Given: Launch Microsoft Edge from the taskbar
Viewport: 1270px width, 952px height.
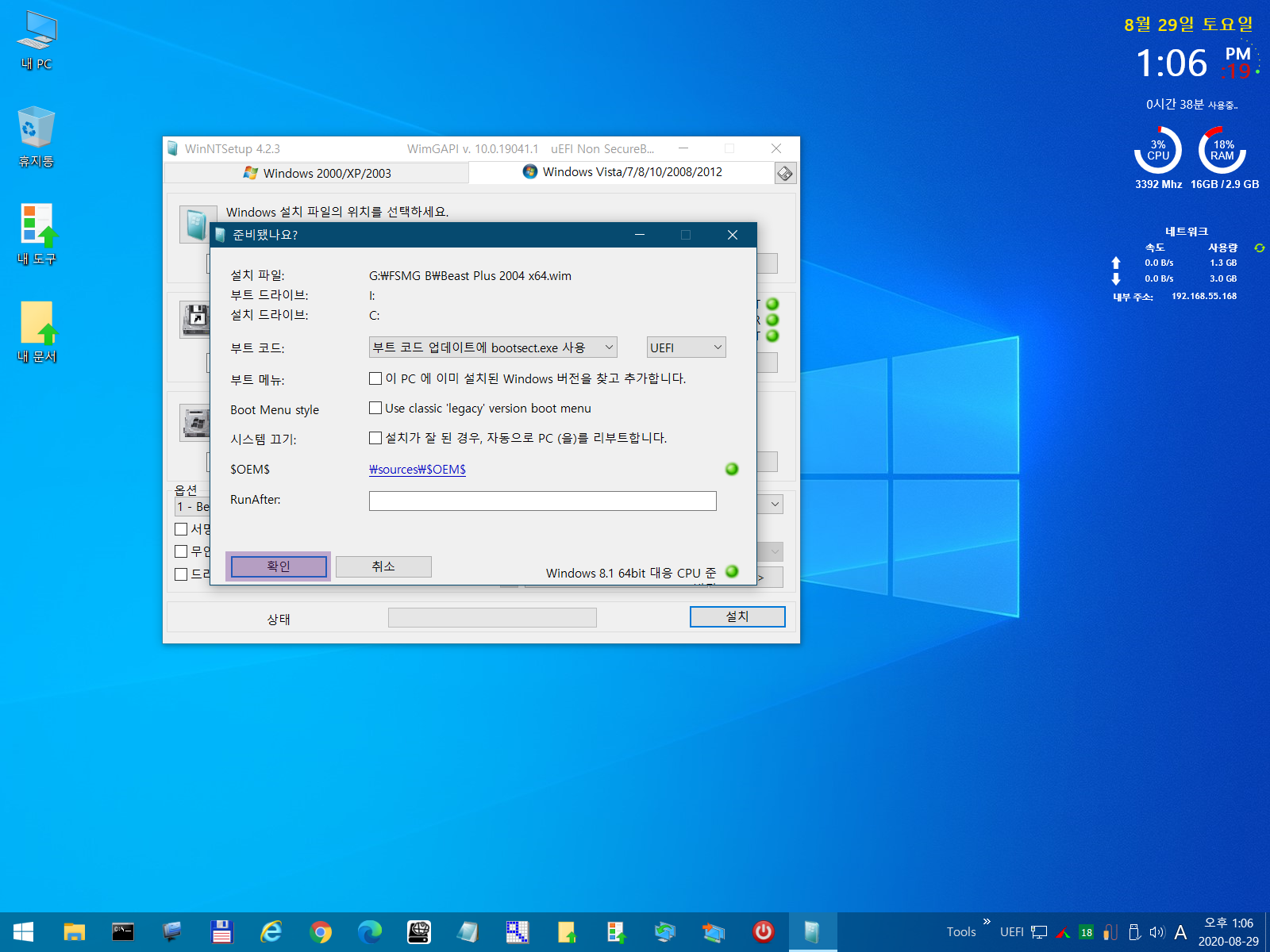Looking at the screenshot, I should point(370,932).
